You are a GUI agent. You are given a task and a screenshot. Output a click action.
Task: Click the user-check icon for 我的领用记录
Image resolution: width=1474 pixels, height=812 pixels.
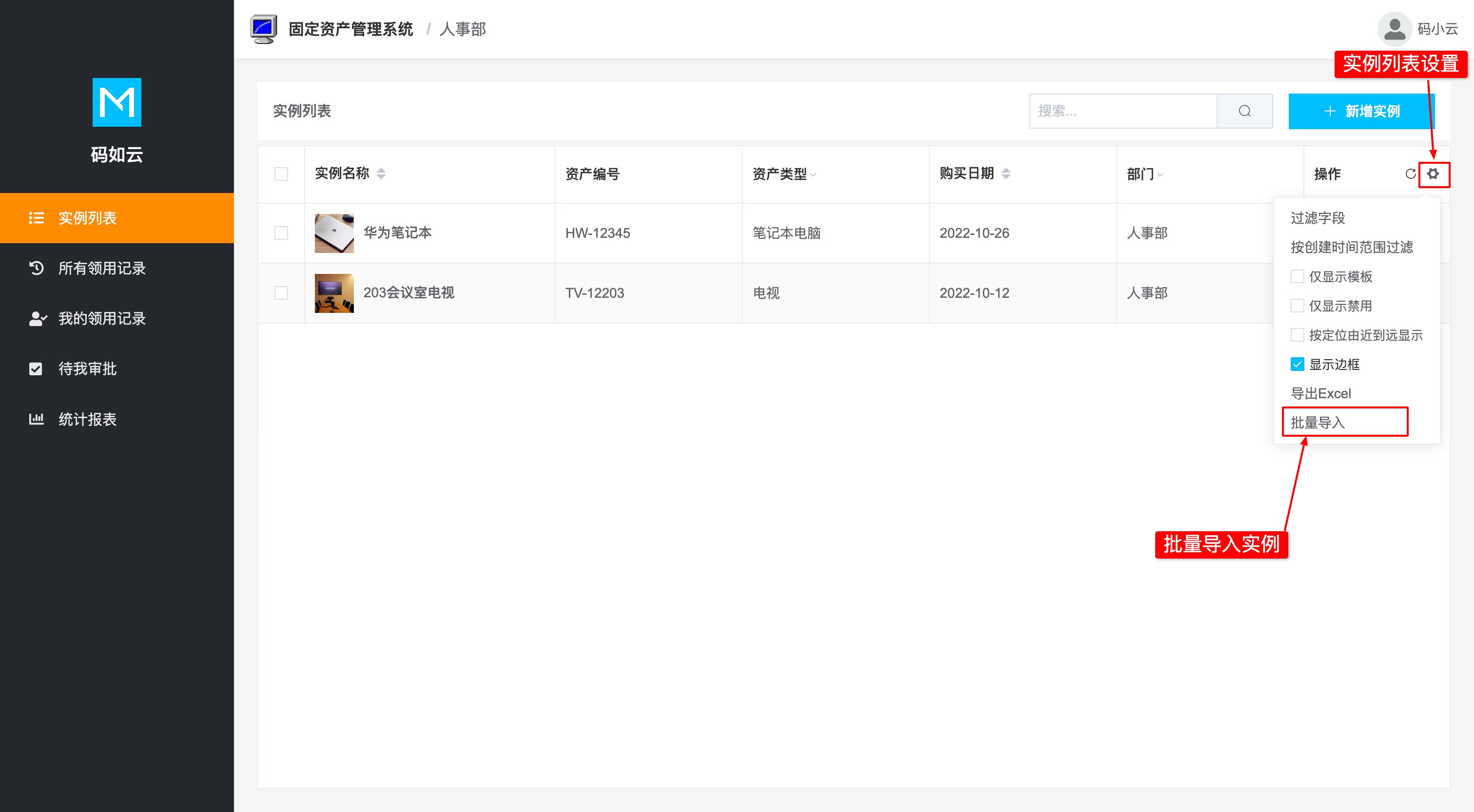[x=38, y=318]
